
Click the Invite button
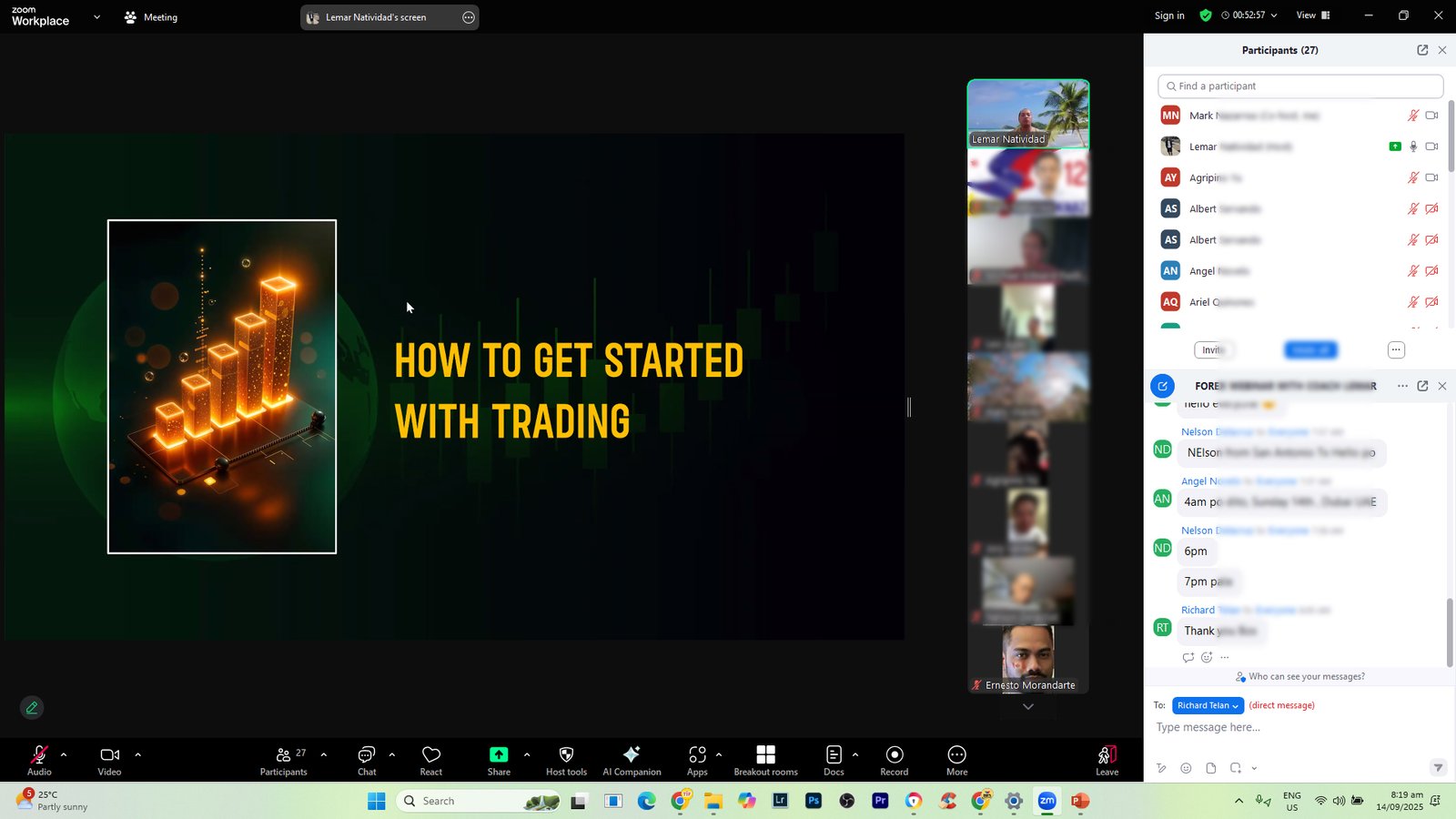coord(1213,350)
